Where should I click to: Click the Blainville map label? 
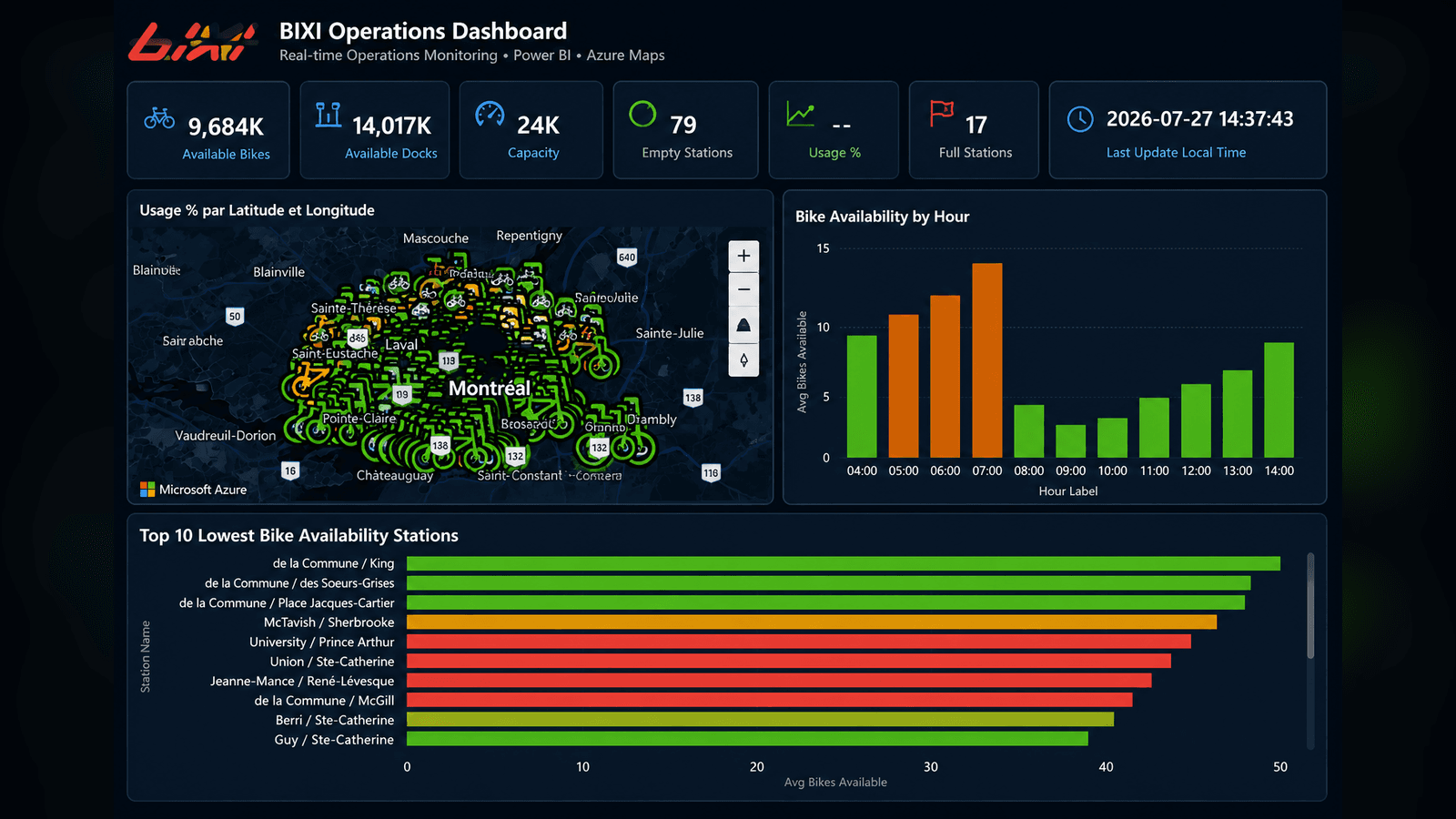click(x=279, y=272)
